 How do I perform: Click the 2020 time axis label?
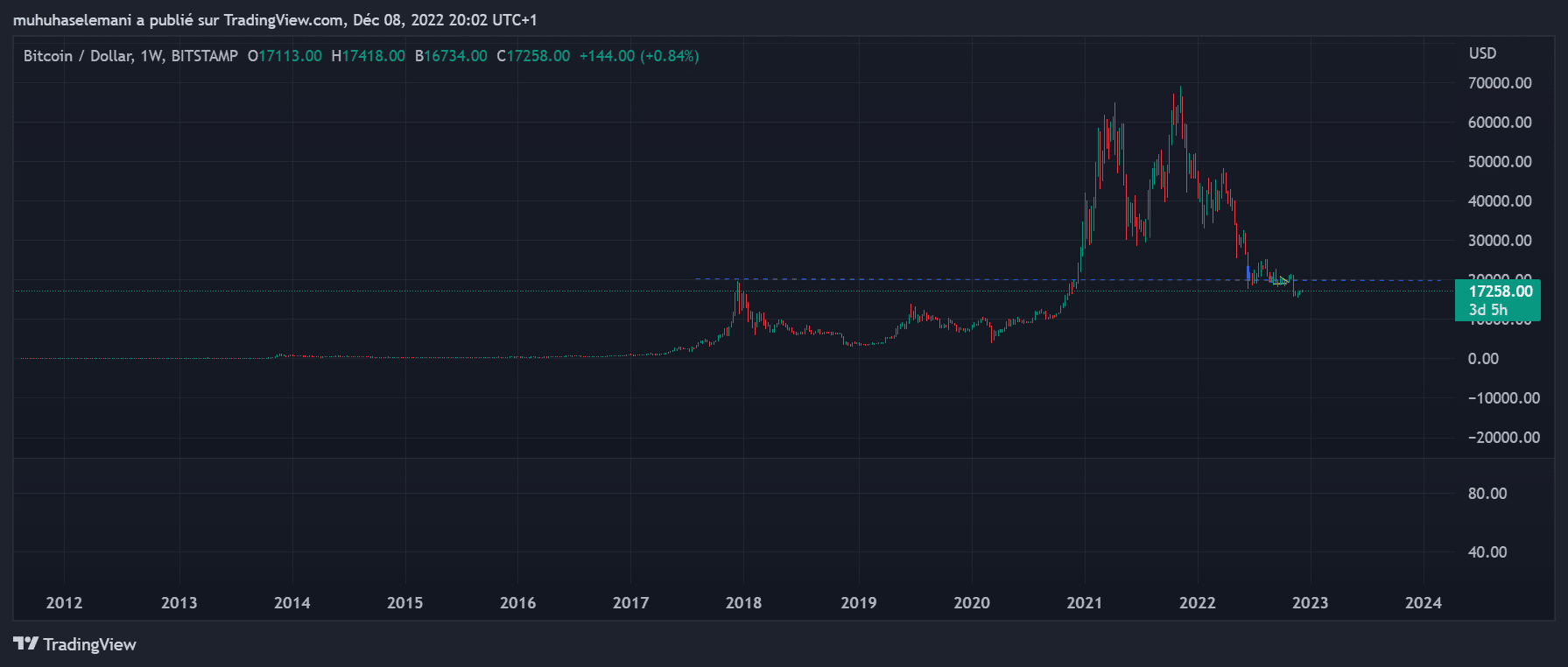[971, 603]
